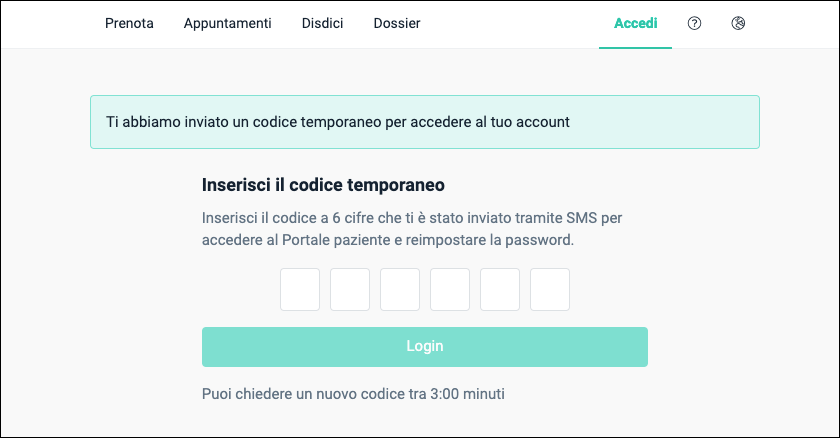Click the third code digit box
The image size is (840, 438).
coord(400,290)
